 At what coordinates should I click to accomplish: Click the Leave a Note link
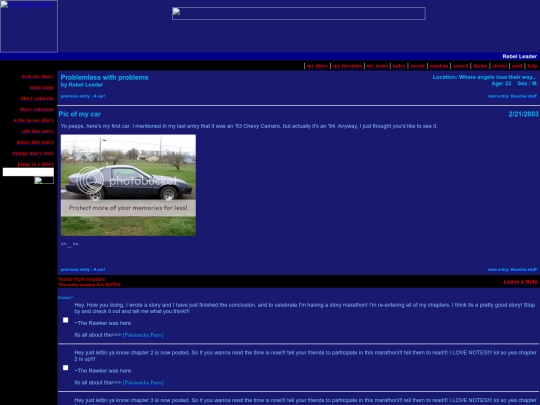[x=520, y=282]
